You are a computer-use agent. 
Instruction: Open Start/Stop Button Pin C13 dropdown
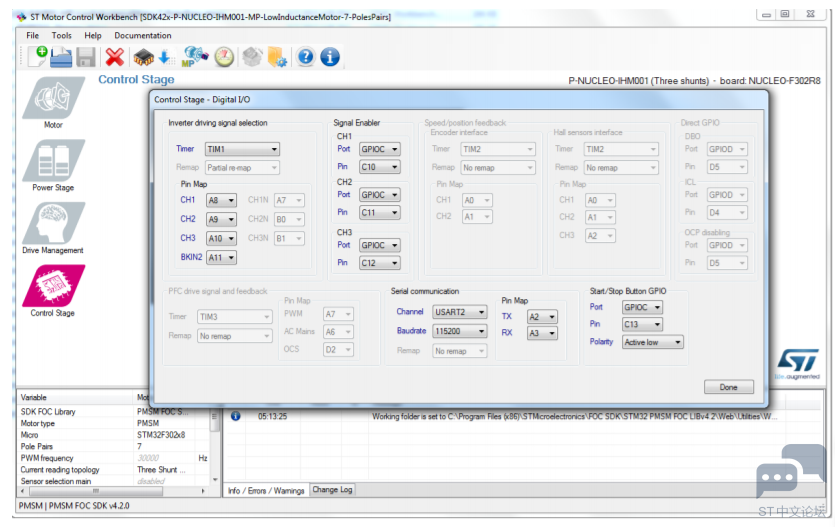pos(642,324)
